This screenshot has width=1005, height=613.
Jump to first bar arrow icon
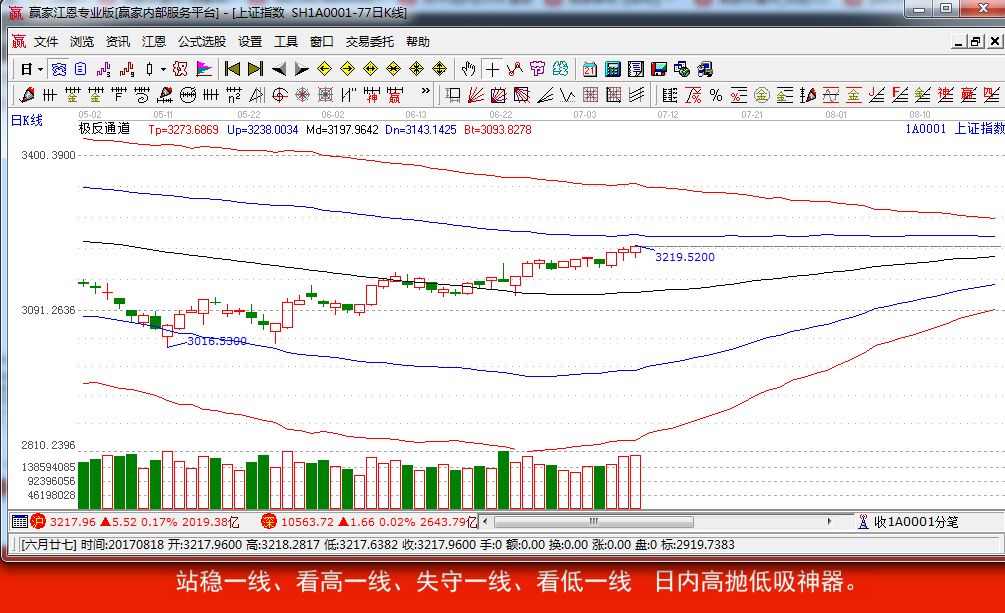pyautogui.click(x=232, y=69)
